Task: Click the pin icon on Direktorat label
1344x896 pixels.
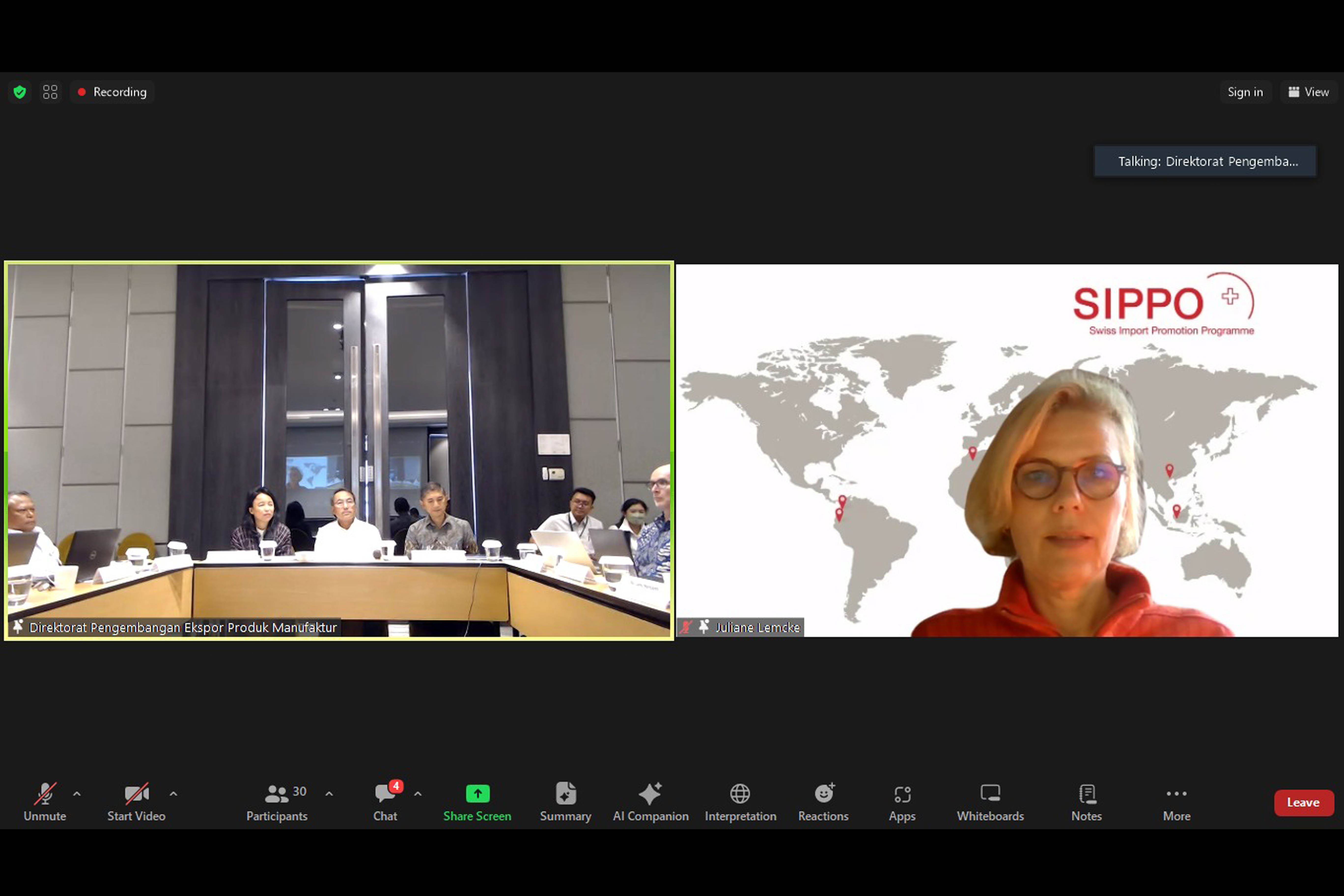Action: 18,627
